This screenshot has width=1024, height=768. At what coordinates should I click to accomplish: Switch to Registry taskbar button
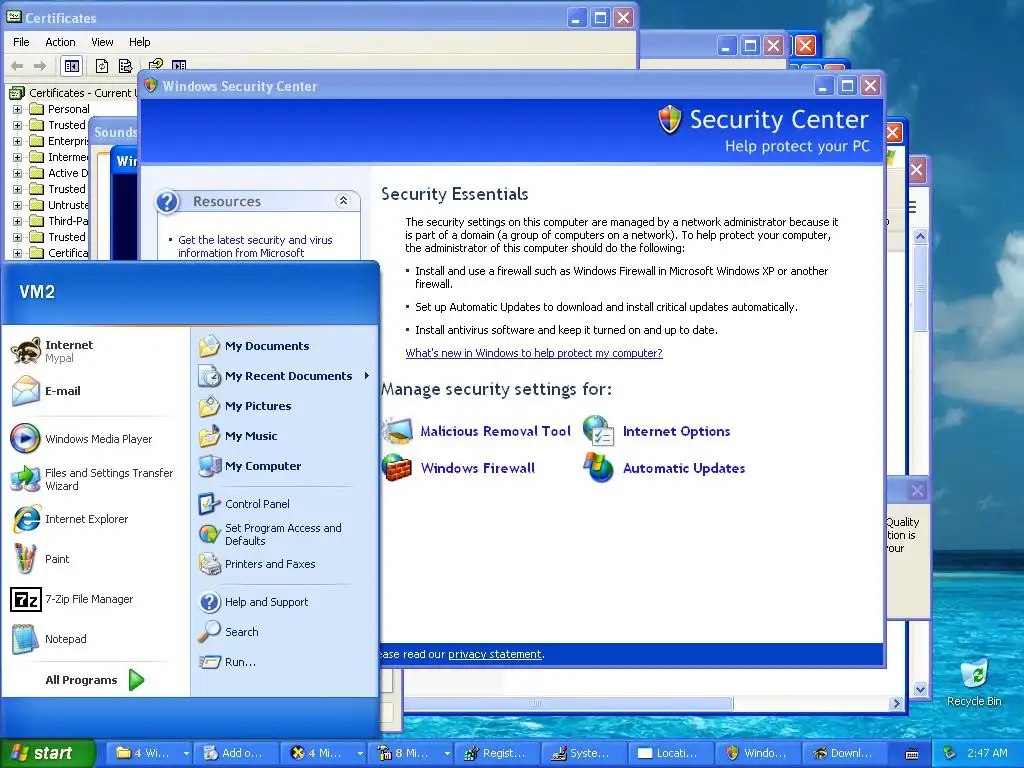click(x=497, y=753)
